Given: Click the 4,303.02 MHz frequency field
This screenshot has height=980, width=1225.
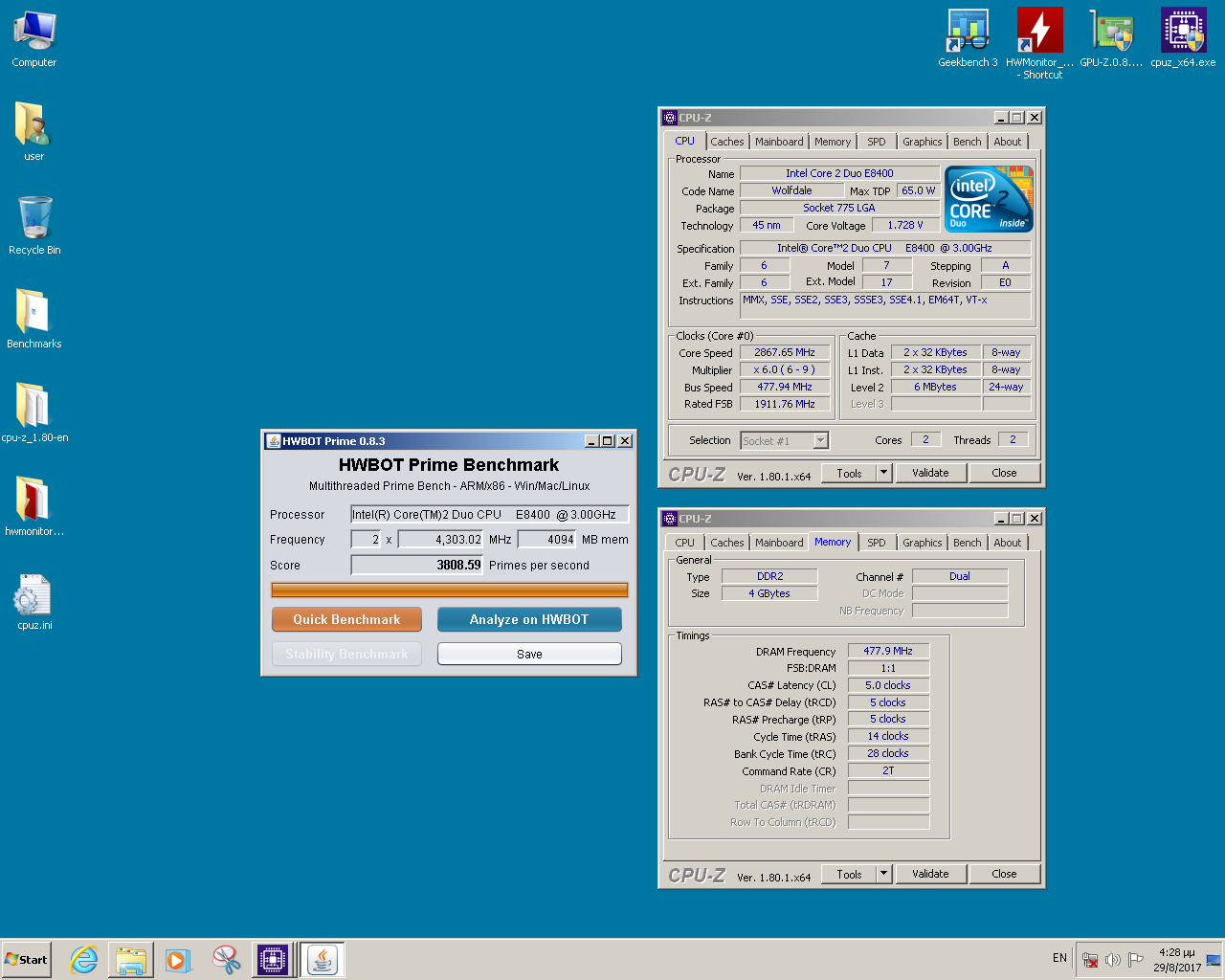Looking at the screenshot, I should click(x=441, y=540).
